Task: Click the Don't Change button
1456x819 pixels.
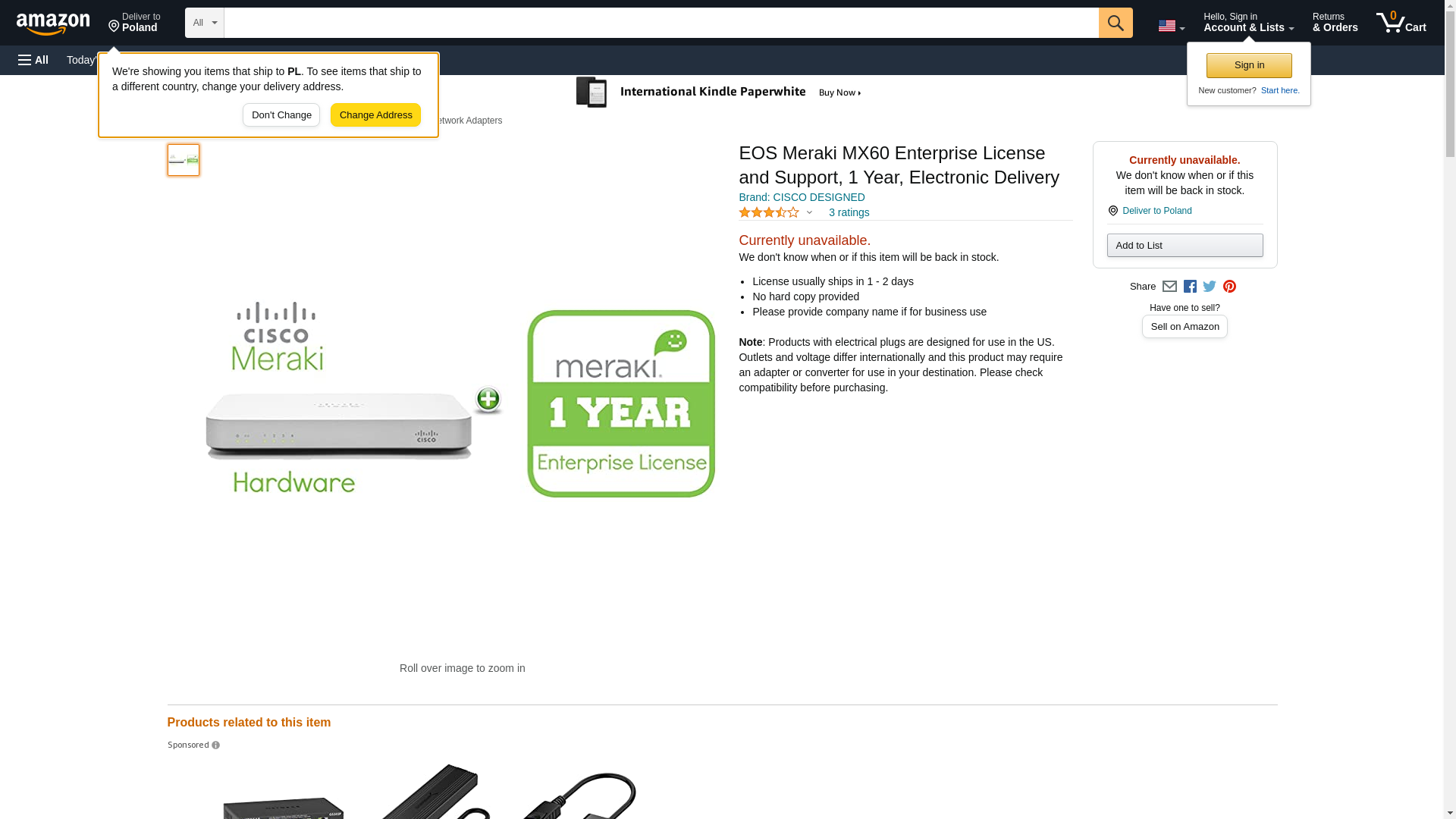Action: tap(281, 115)
